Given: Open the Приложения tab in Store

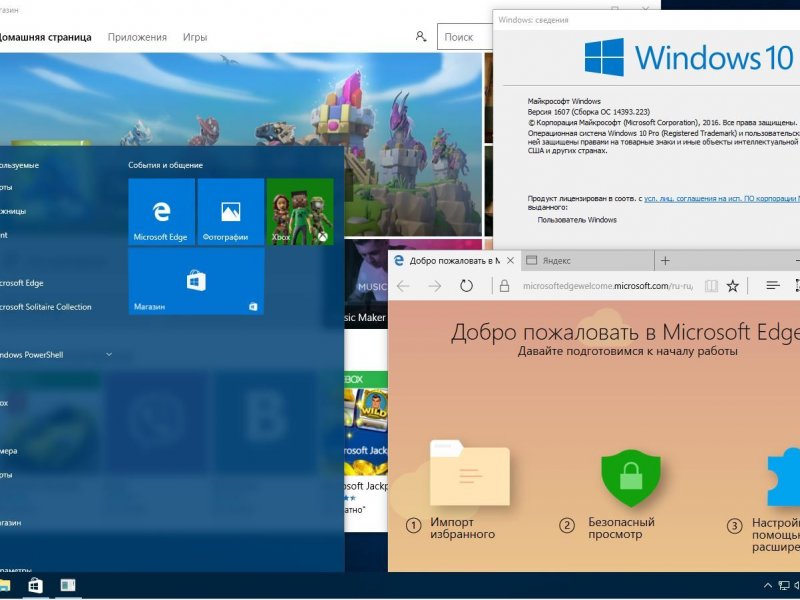Looking at the screenshot, I should (137, 37).
